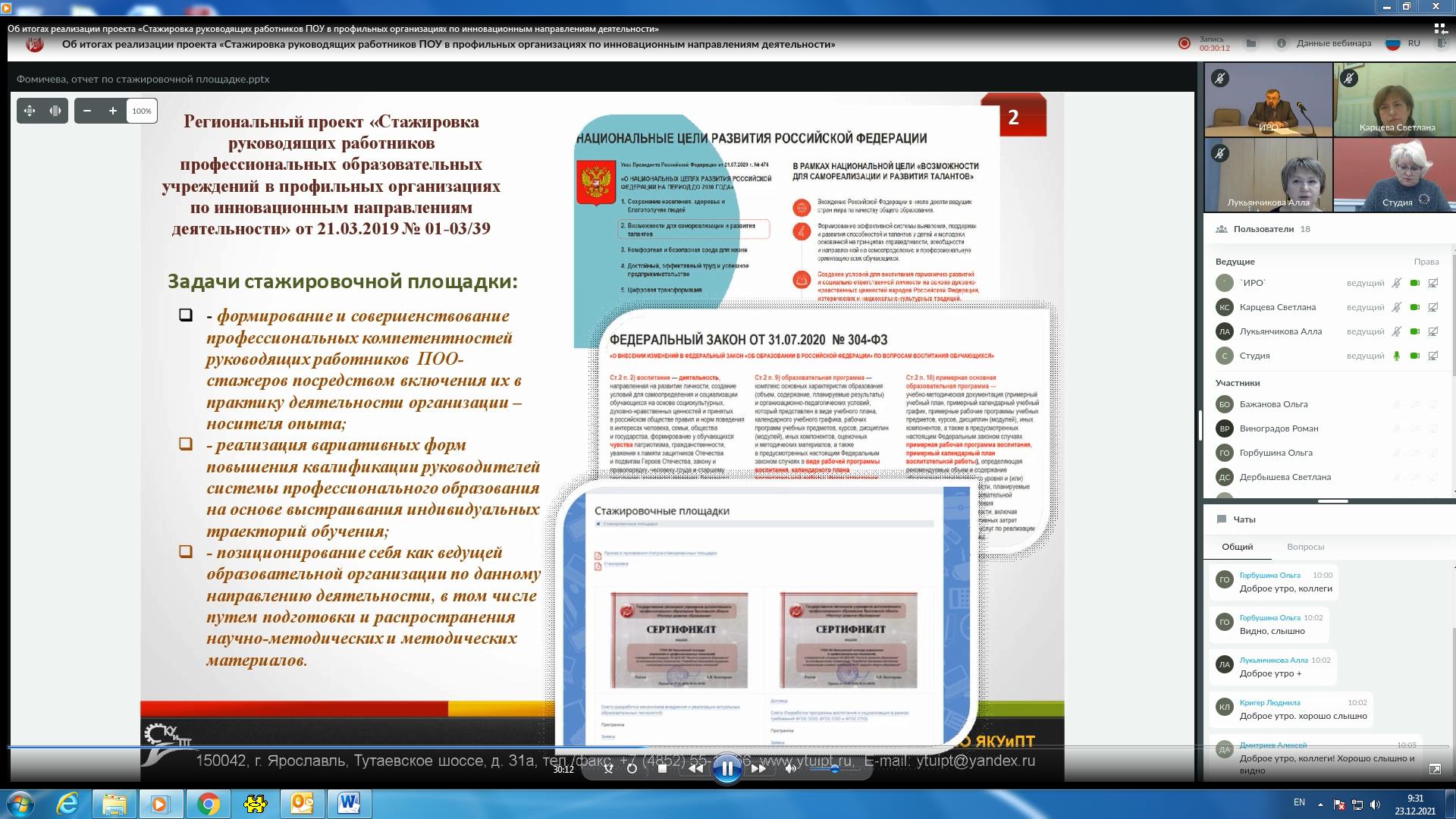This screenshot has height=819, width=1456.
Task: Open the RU language selector
Action: pyautogui.click(x=1404, y=43)
